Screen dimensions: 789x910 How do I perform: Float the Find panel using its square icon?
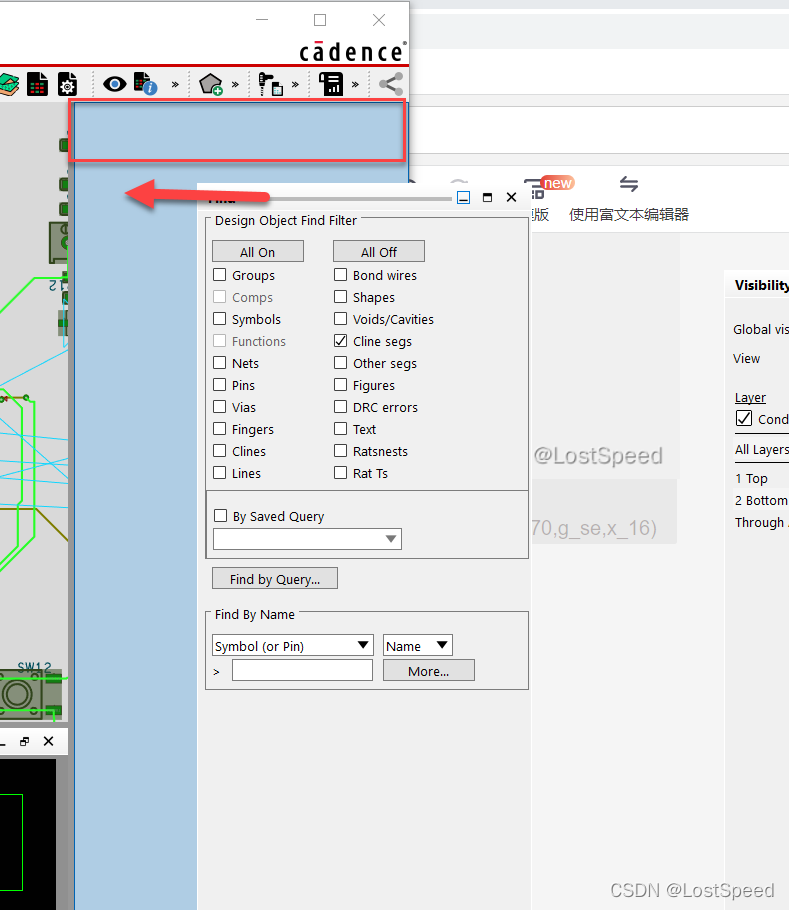[x=487, y=197]
